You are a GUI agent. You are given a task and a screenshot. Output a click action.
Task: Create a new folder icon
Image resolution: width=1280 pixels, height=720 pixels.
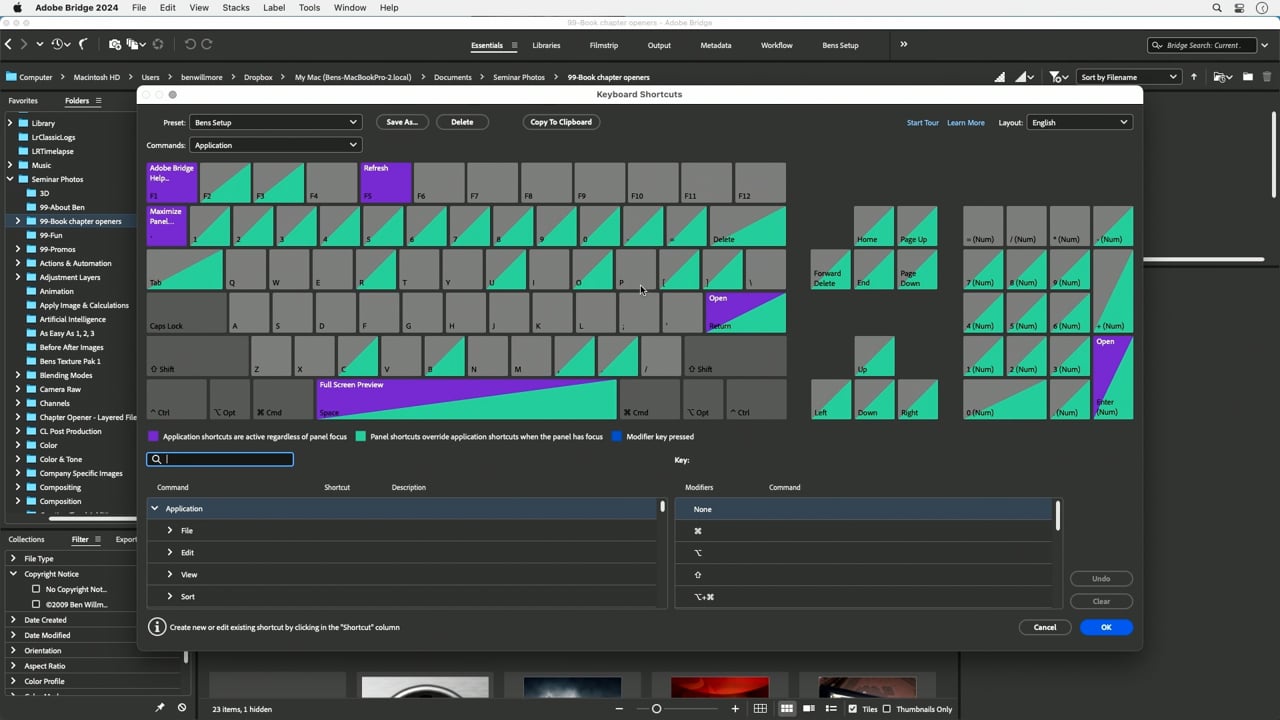point(1248,77)
